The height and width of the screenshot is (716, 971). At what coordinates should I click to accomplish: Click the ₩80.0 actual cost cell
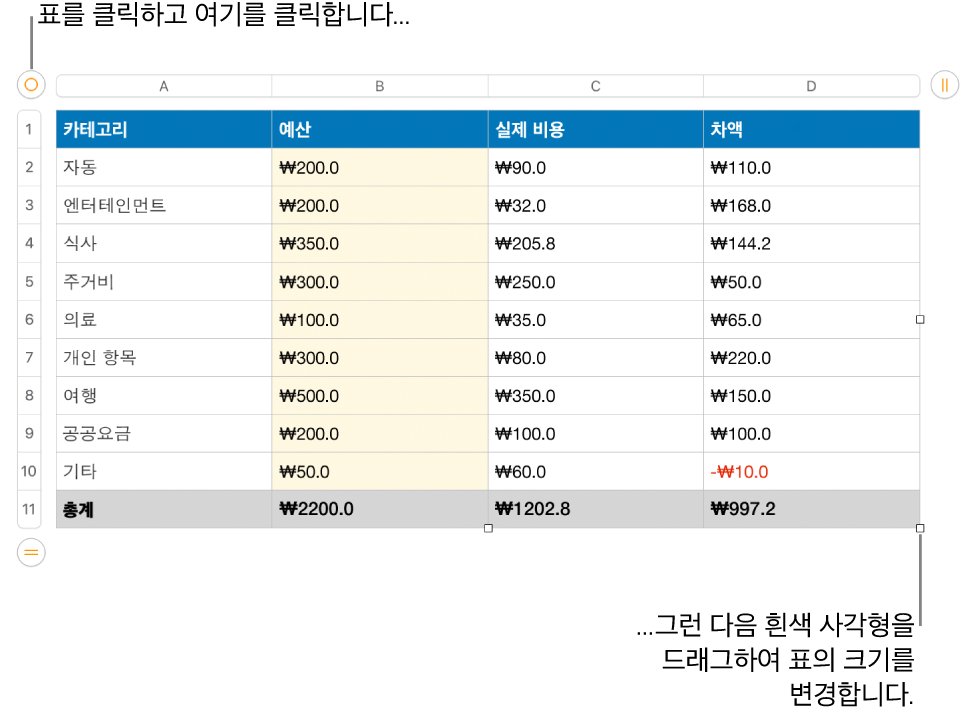coord(596,357)
